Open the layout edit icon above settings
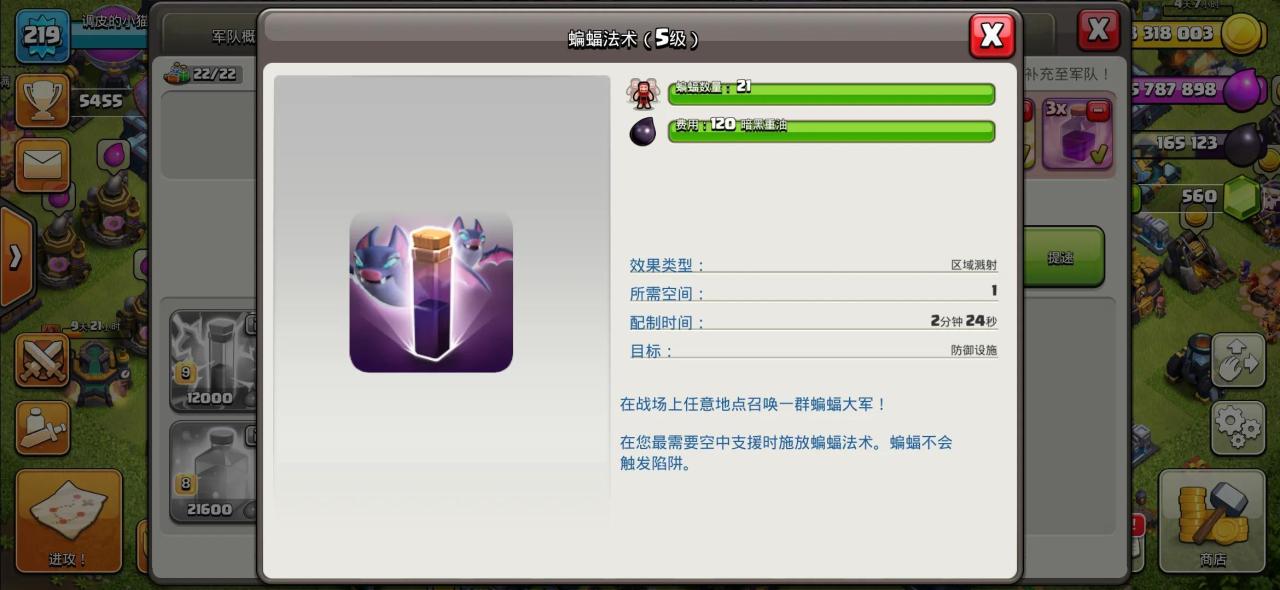Screen dimensions: 1280x590 pyautogui.click(x=1238, y=360)
